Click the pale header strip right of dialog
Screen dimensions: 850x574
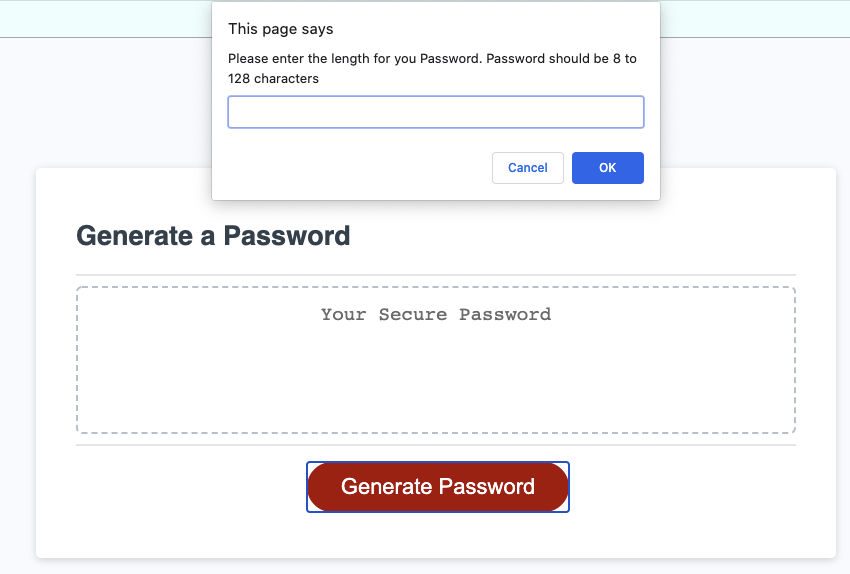point(755,19)
